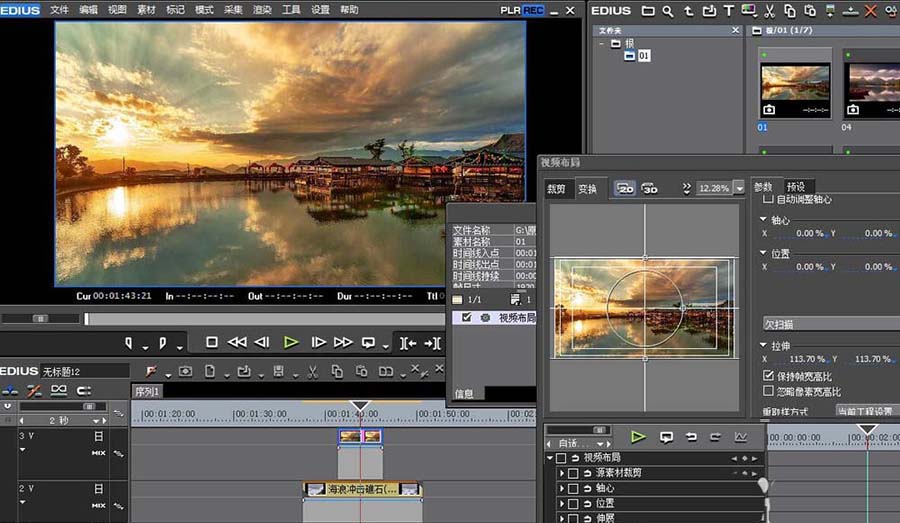The height and width of the screenshot is (523, 900).
Task: Open the 文件 menu
Action: (60, 9)
